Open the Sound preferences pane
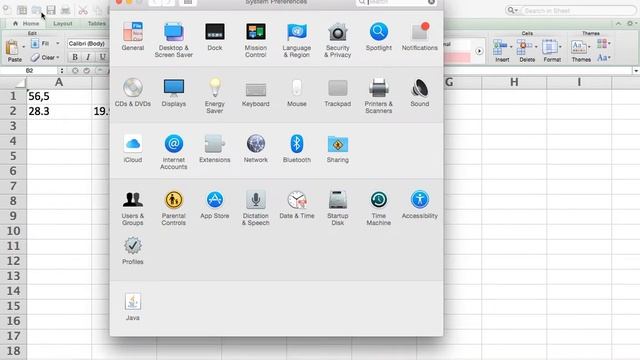640x360 pixels. point(420,93)
